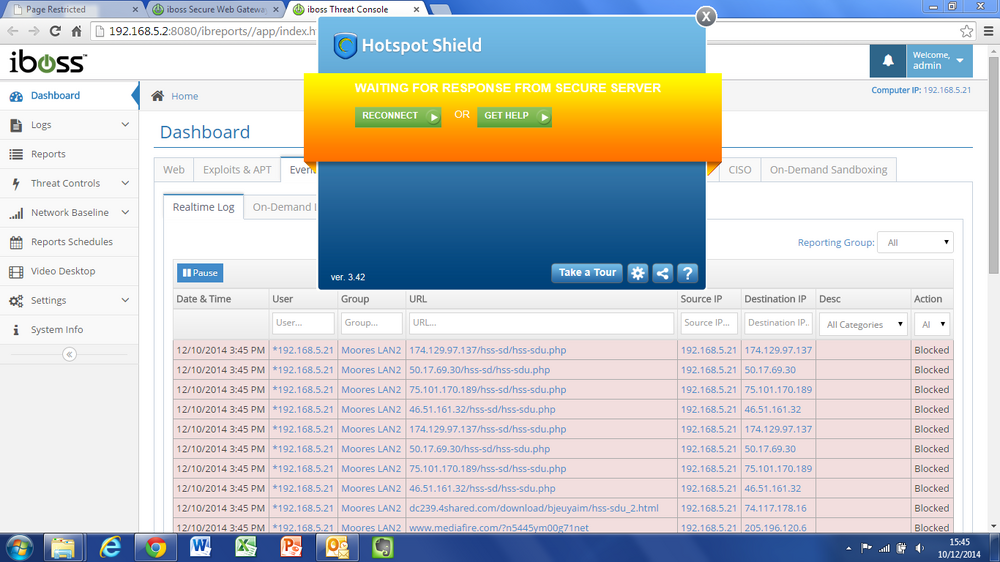Image resolution: width=1000 pixels, height=562 pixels.
Task: Launch Internet Explorer from the taskbar
Action: (110, 548)
